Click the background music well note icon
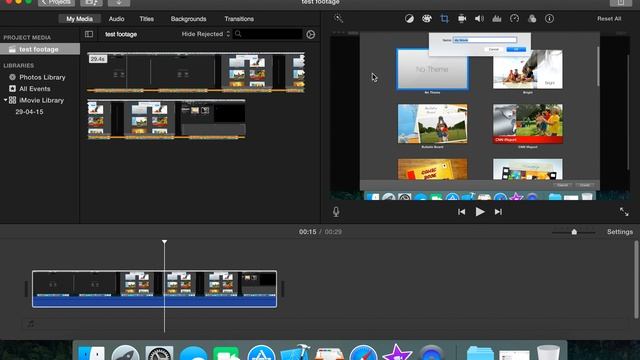The width and height of the screenshot is (640, 360). (31, 324)
